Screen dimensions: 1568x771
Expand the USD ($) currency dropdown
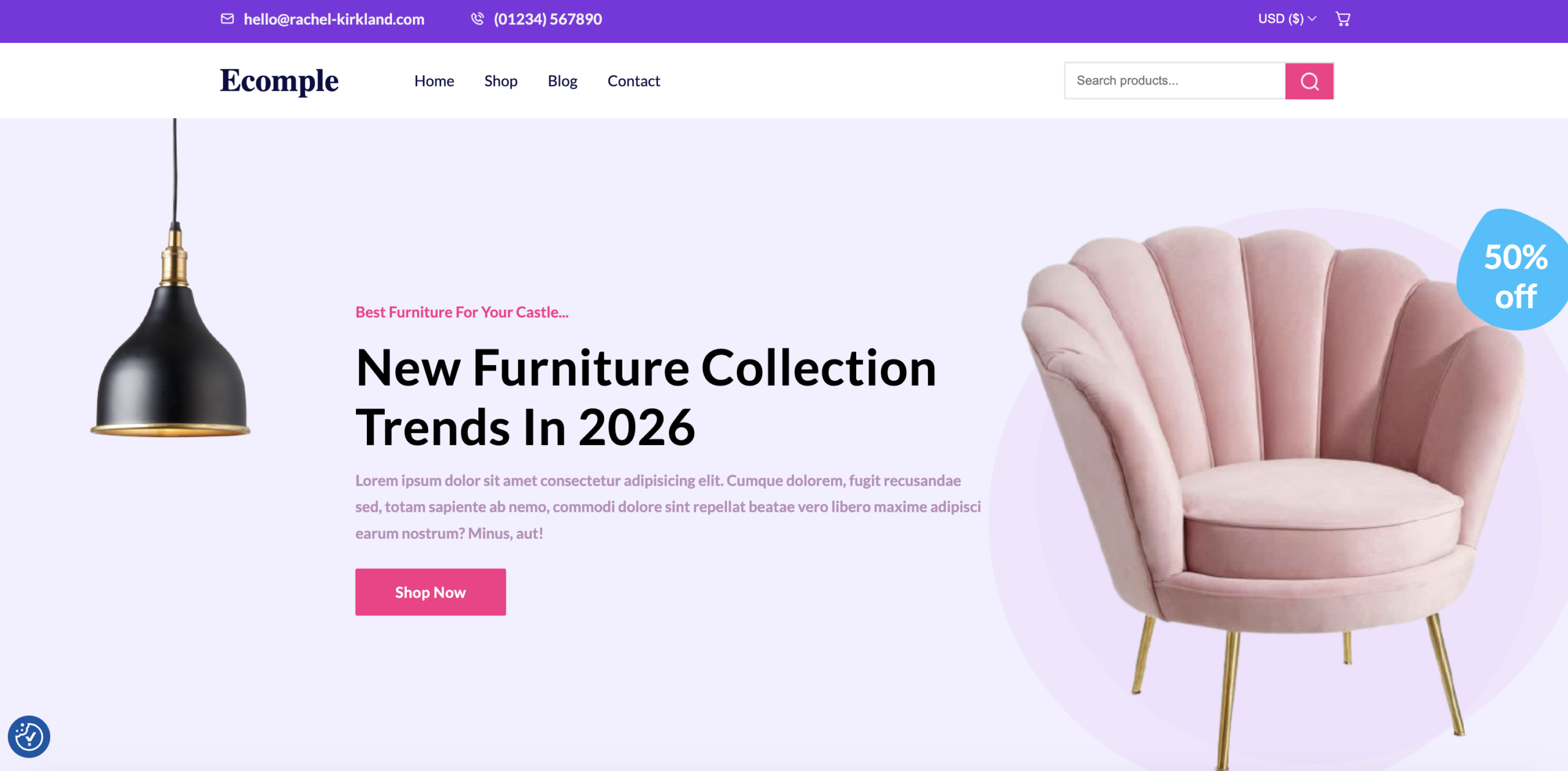pos(1287,19)
